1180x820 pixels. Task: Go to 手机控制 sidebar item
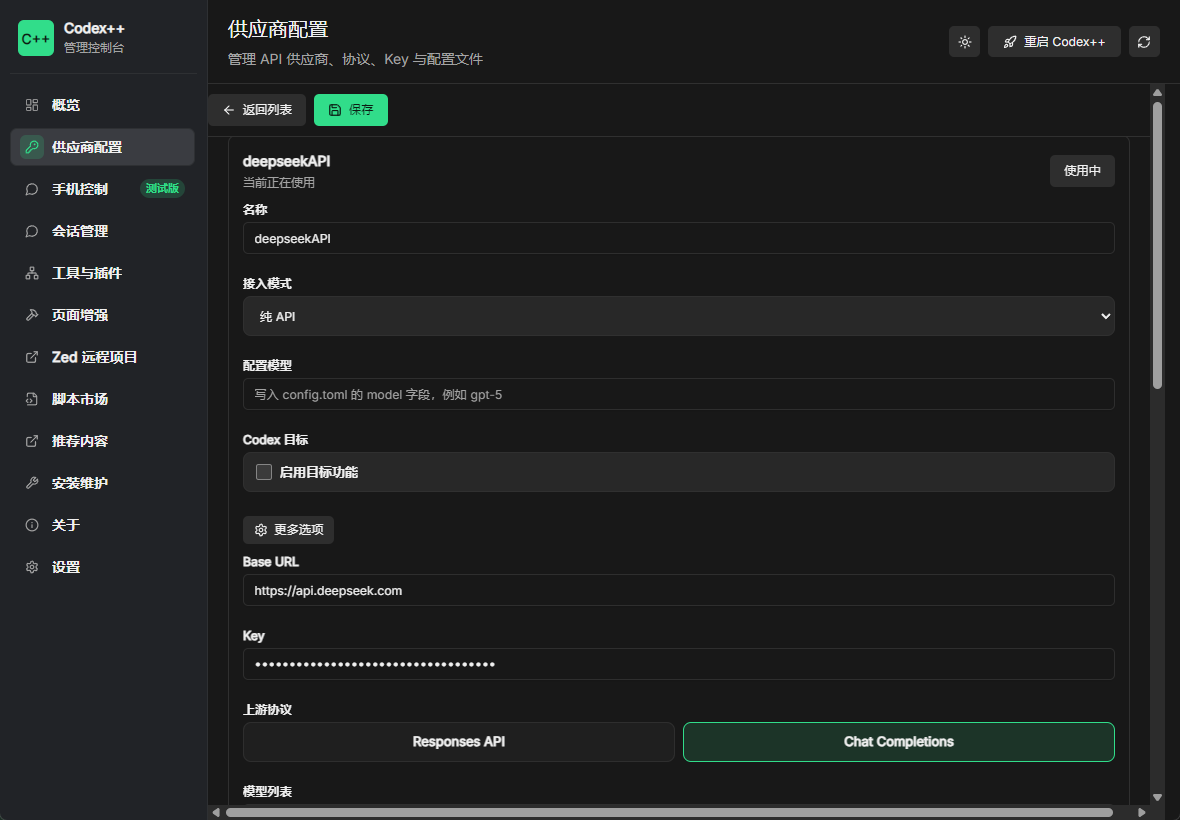click(102, 190)
